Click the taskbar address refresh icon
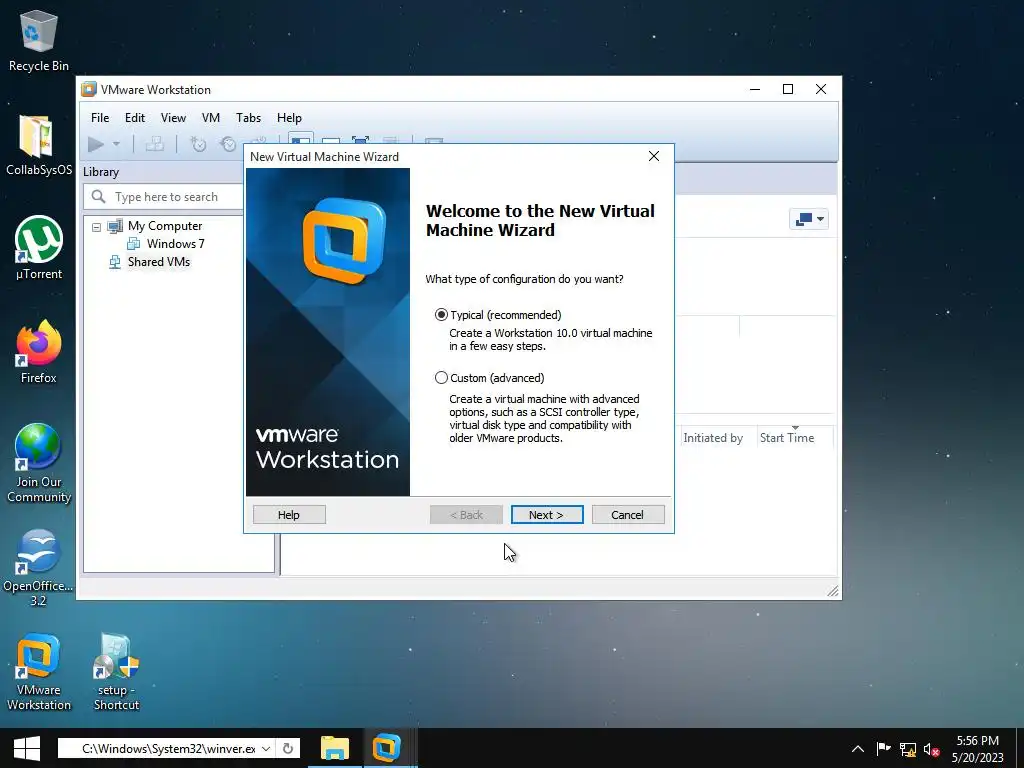Screen dimensions: 1024x768 click(x=288, y=748)
